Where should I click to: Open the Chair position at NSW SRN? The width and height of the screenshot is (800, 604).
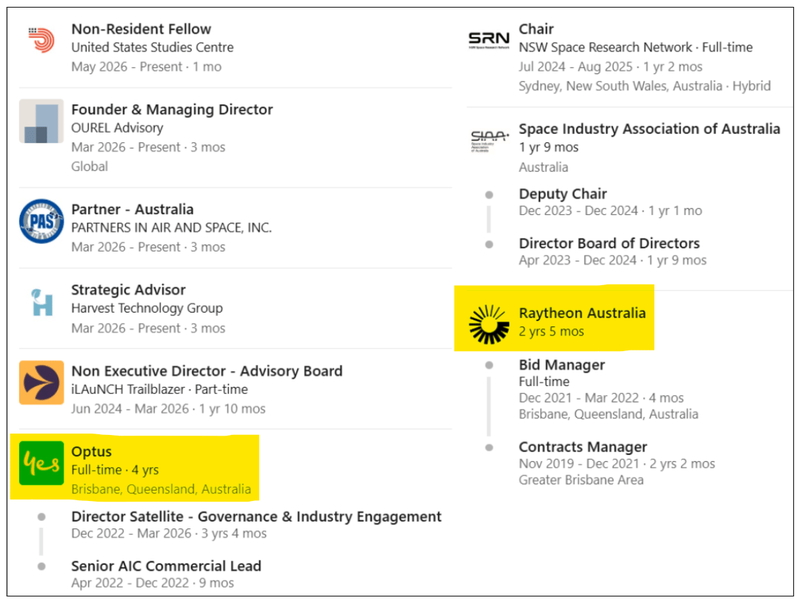pyautogui.click(x=536, y=29)
